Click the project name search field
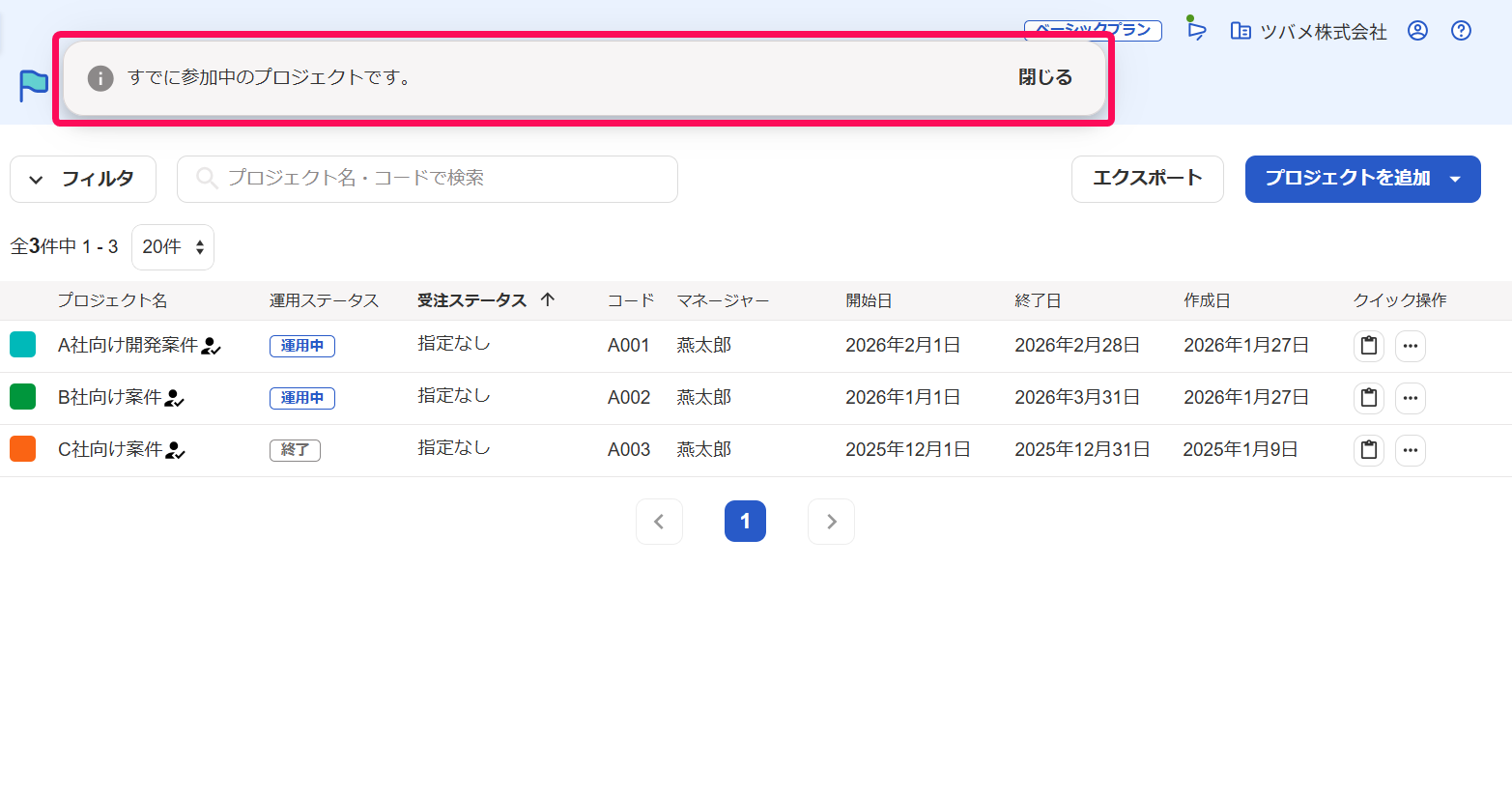The width and height of the screenshot is (1512, 794). [x=427, y=179]
